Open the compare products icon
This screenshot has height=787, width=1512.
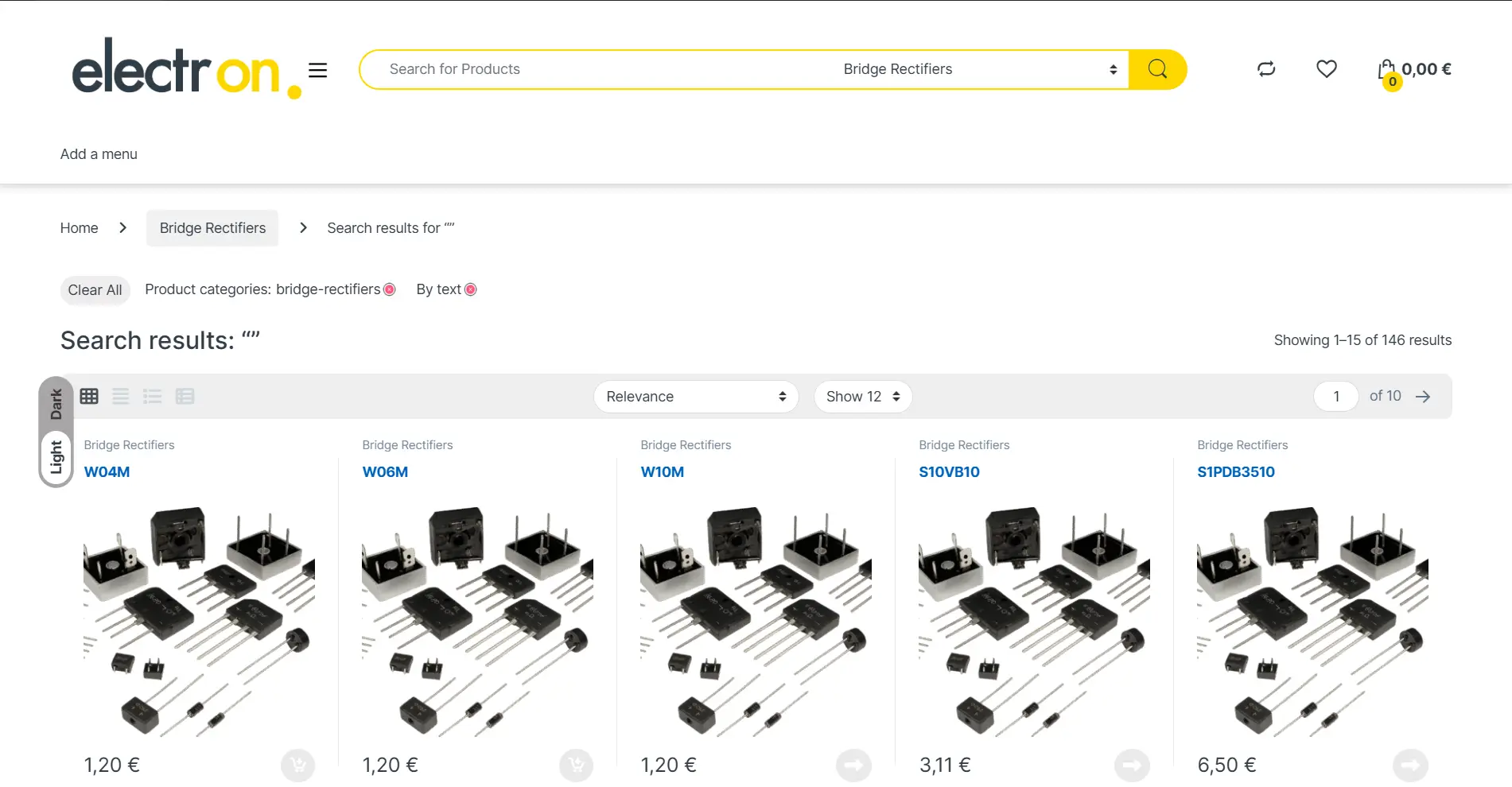click(1266, 69)
